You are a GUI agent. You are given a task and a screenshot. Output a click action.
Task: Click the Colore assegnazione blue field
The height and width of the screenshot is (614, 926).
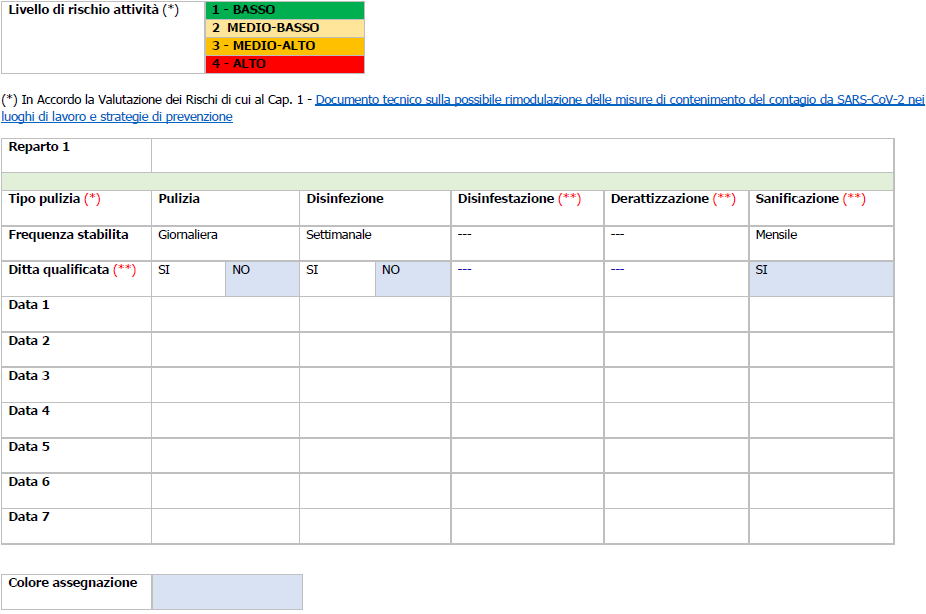coord(227,591)
